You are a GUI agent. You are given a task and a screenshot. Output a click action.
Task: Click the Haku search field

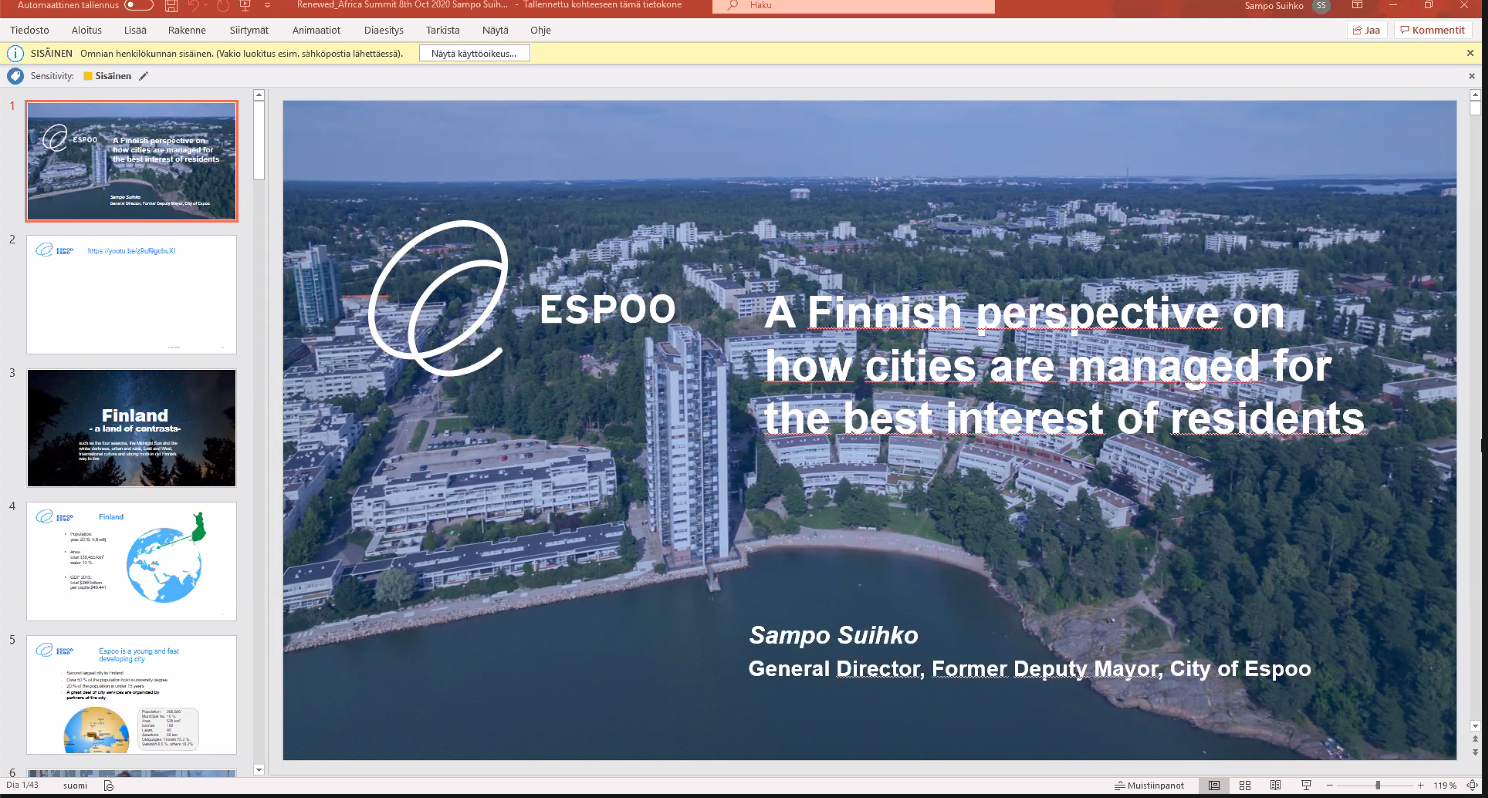pos(853,6)
